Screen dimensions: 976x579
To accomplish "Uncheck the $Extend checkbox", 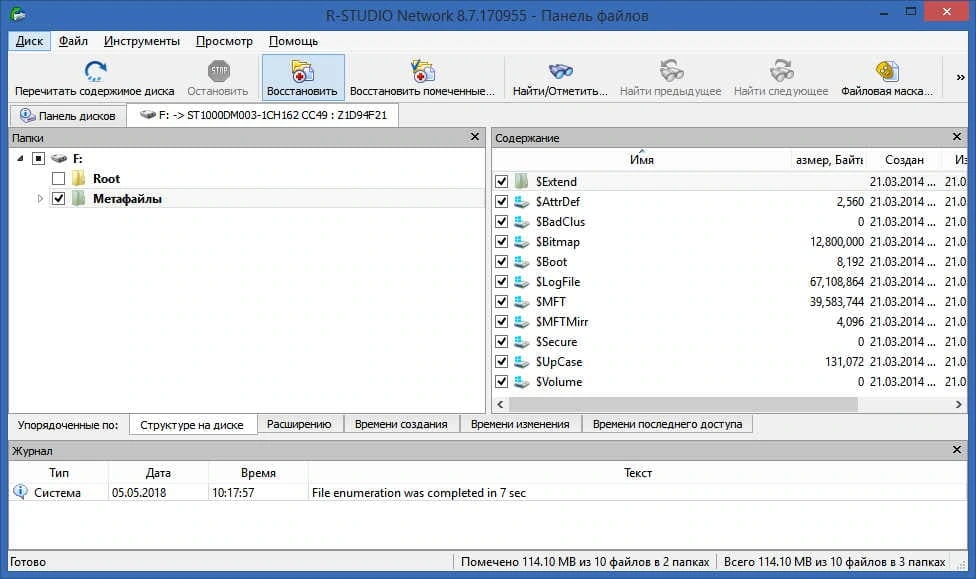I will pos(502,181).
